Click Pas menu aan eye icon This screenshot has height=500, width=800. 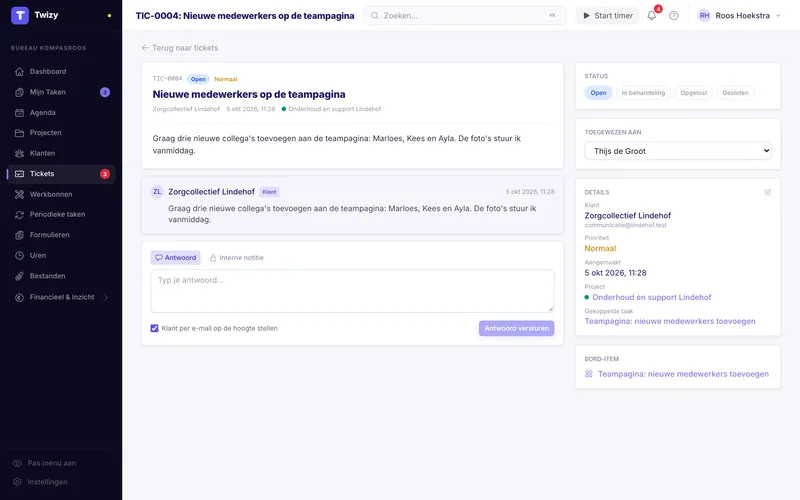coord(17,463)
